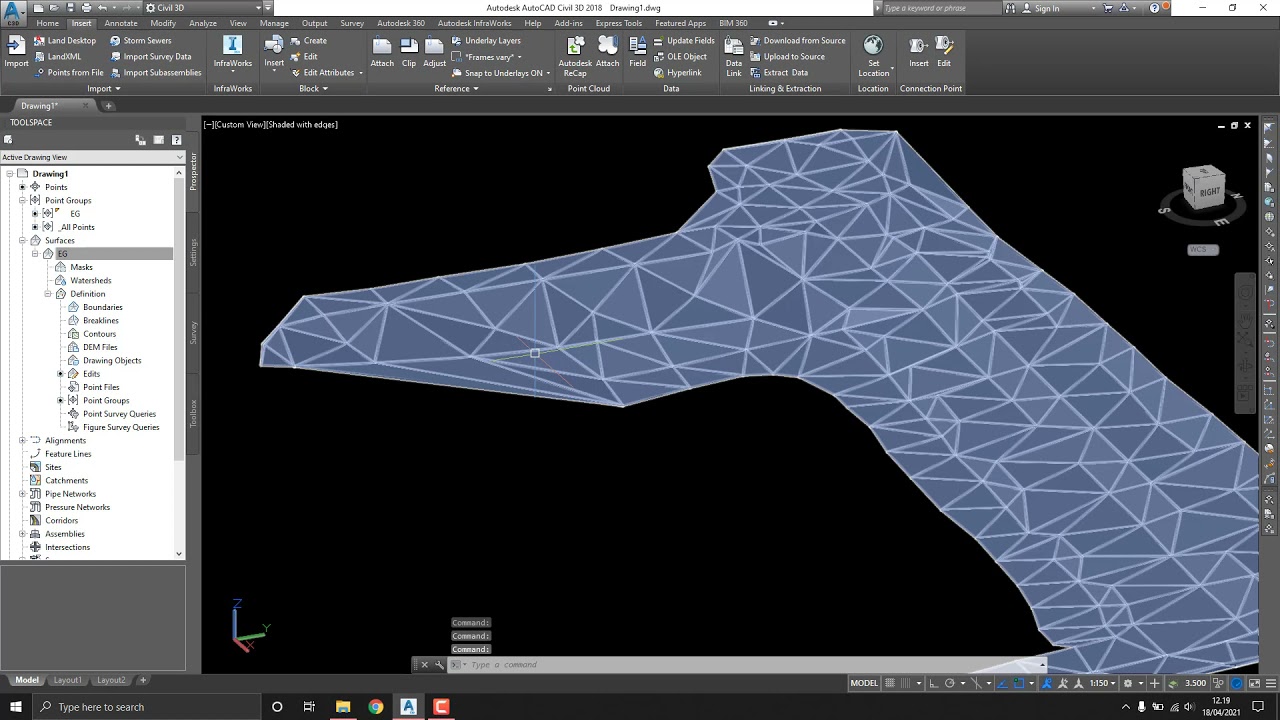This screenshot has height=720, width=1280.
Task: Expand the Reference panel dropdown
Action: coord(456,88)
